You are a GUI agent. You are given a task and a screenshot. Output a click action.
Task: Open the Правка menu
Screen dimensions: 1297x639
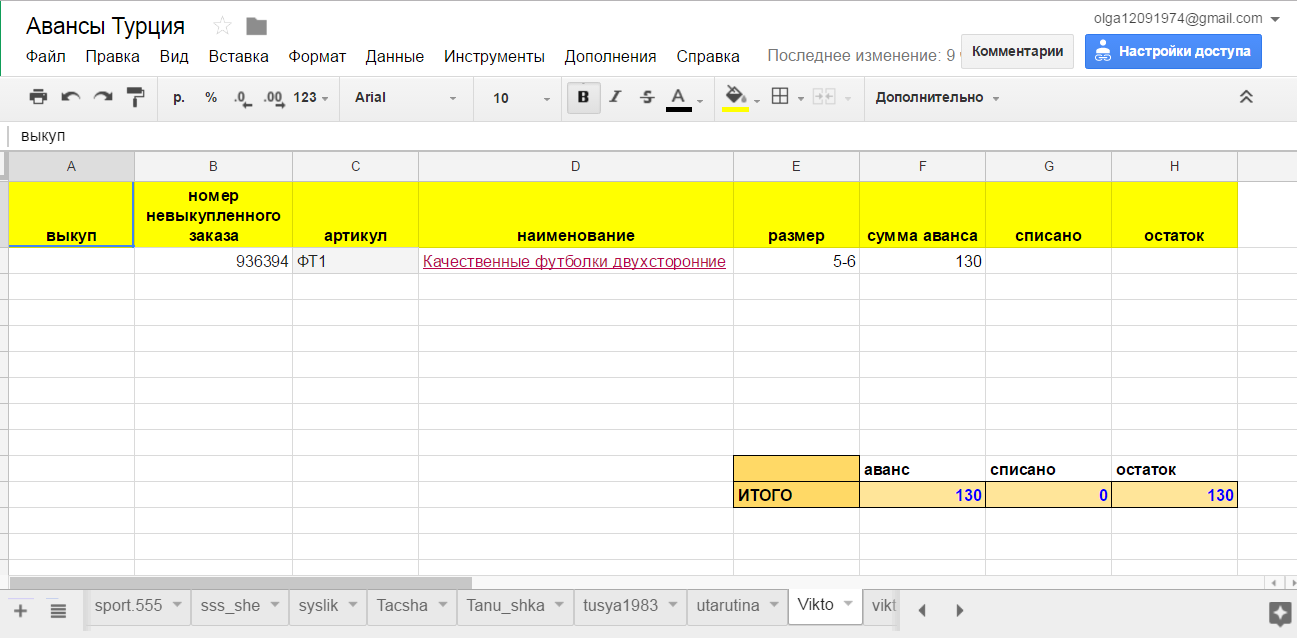click(x=112, y=57)
